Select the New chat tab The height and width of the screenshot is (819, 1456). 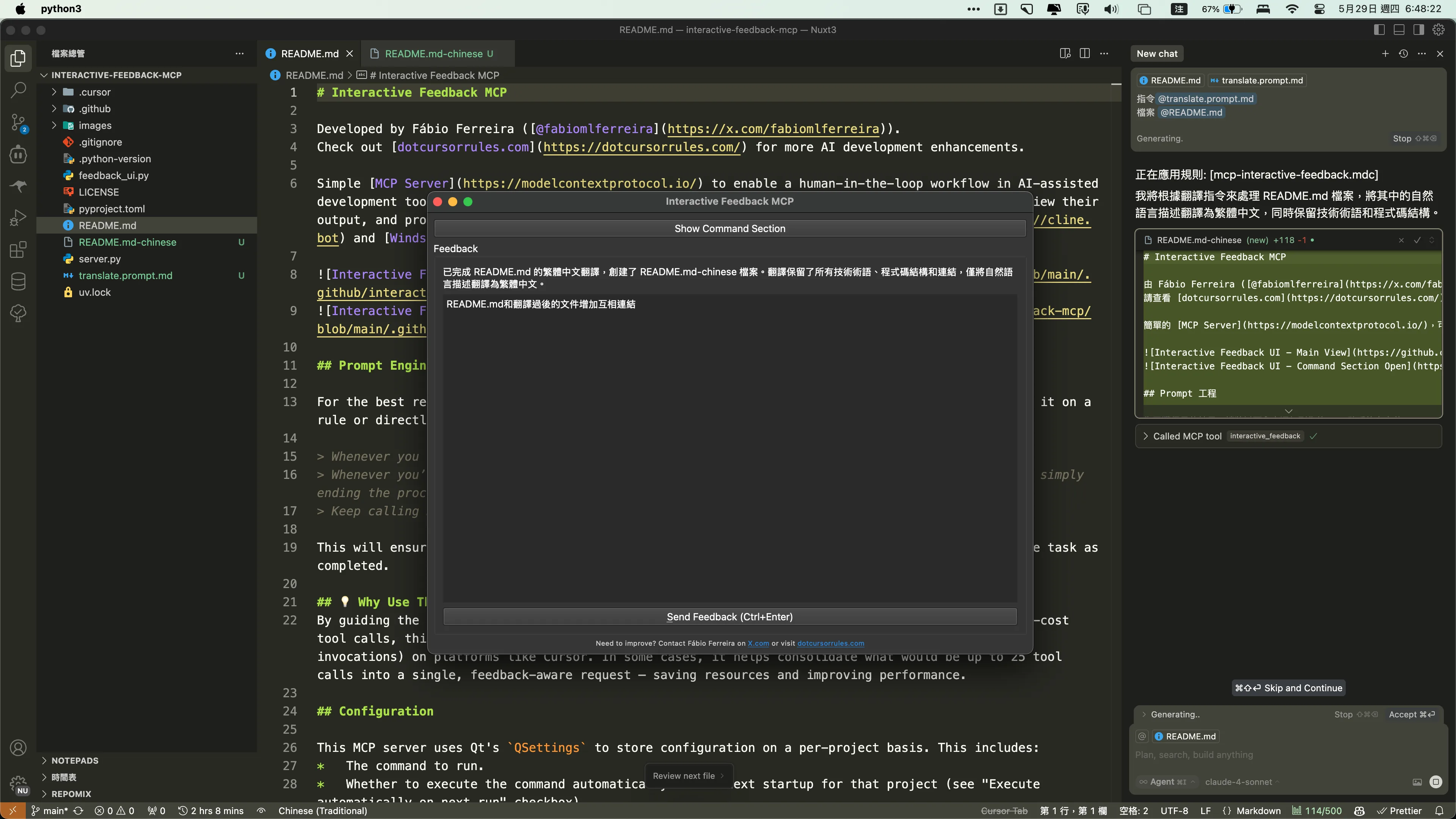(1157, 54)
